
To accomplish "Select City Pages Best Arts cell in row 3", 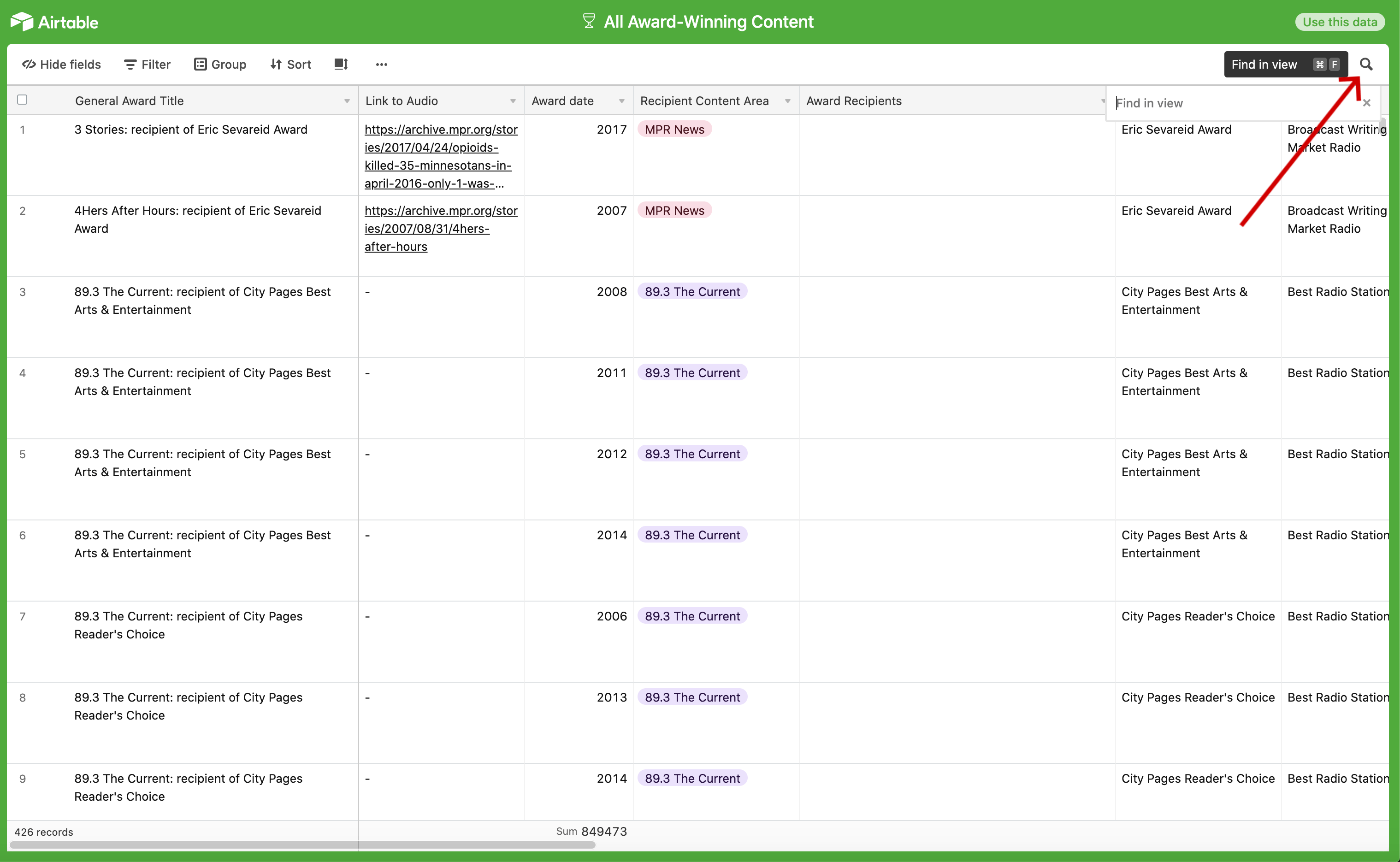I will [1198, 317].
